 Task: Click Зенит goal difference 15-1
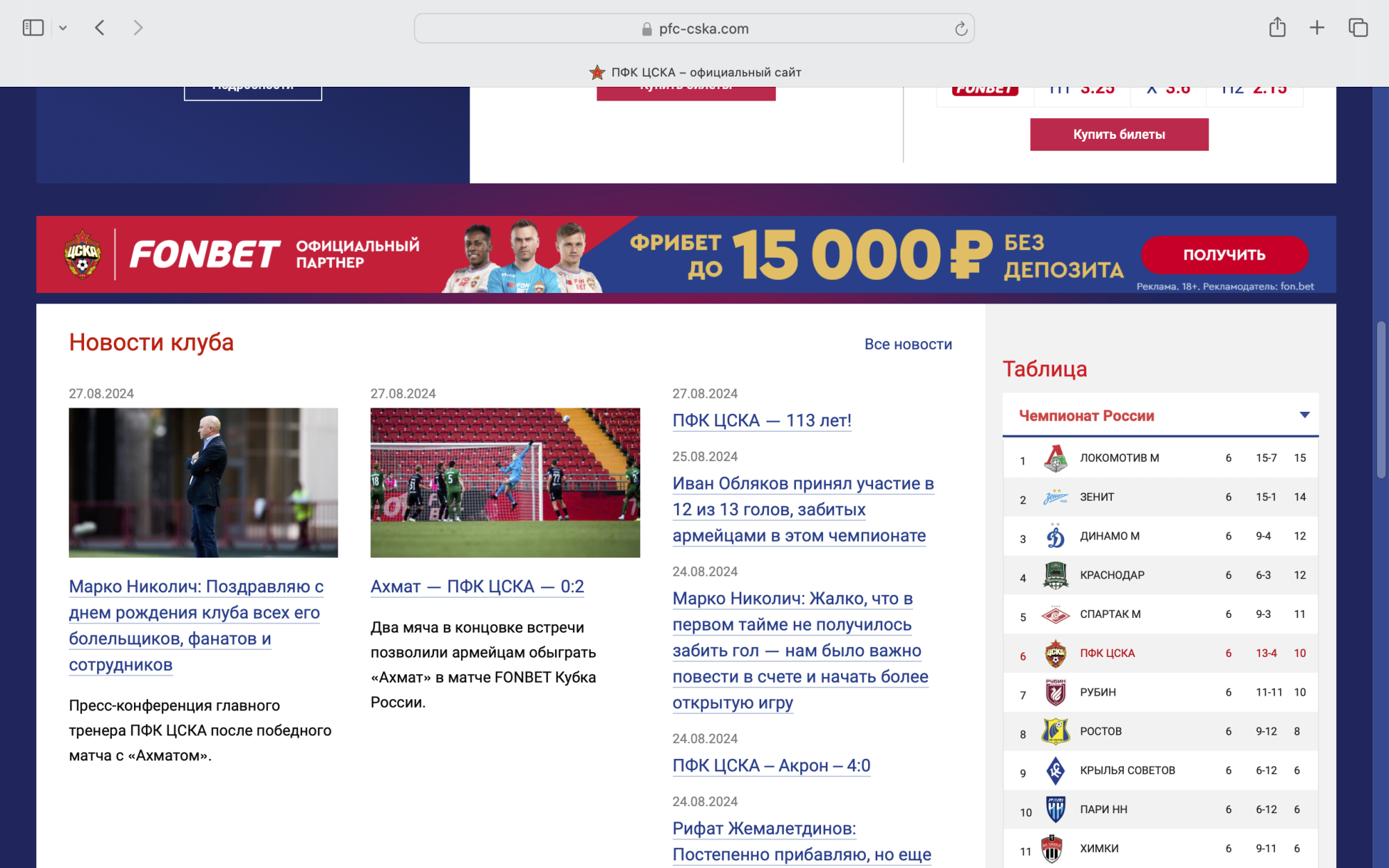[1265, 497]
